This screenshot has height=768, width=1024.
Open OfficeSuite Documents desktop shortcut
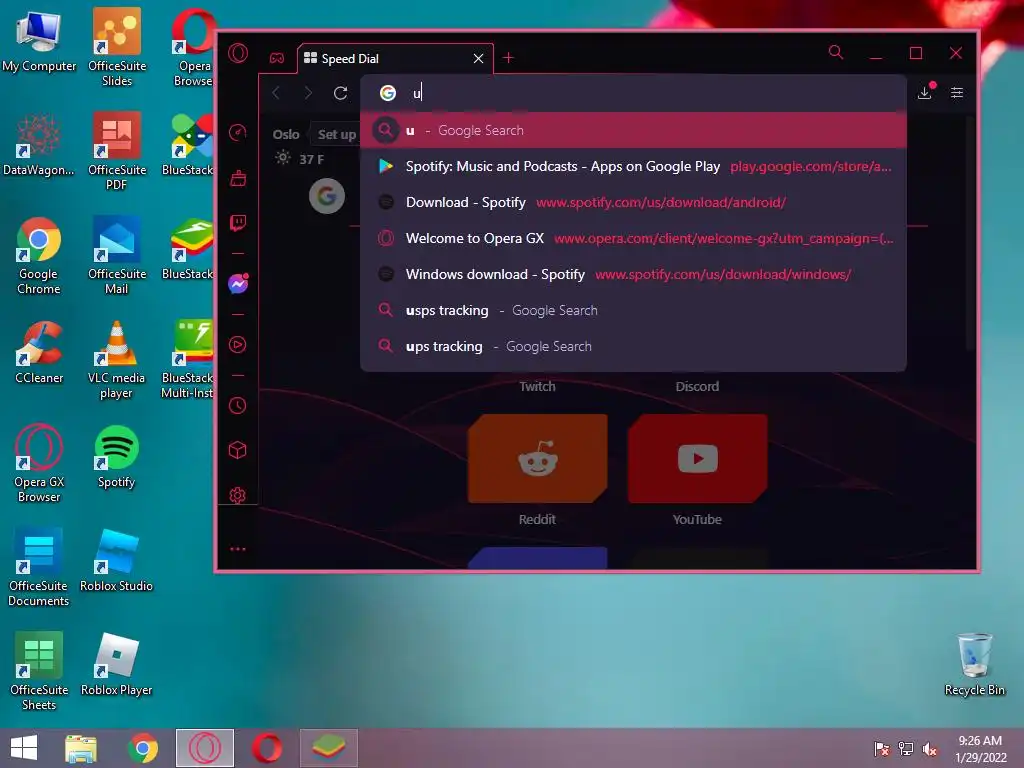click(x=39, y=568)
